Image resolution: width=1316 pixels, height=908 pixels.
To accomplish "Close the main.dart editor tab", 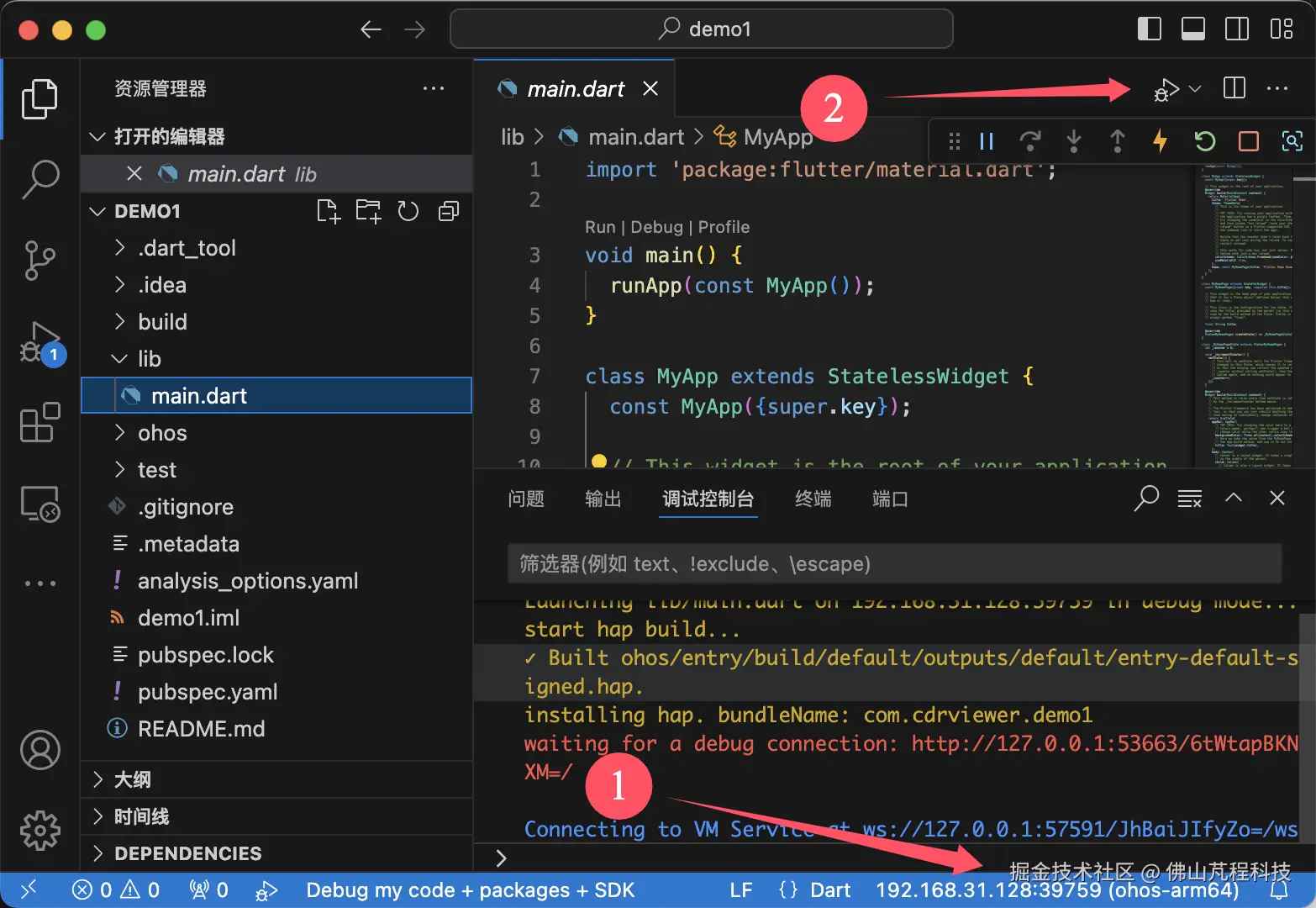I will pos(650,88).
